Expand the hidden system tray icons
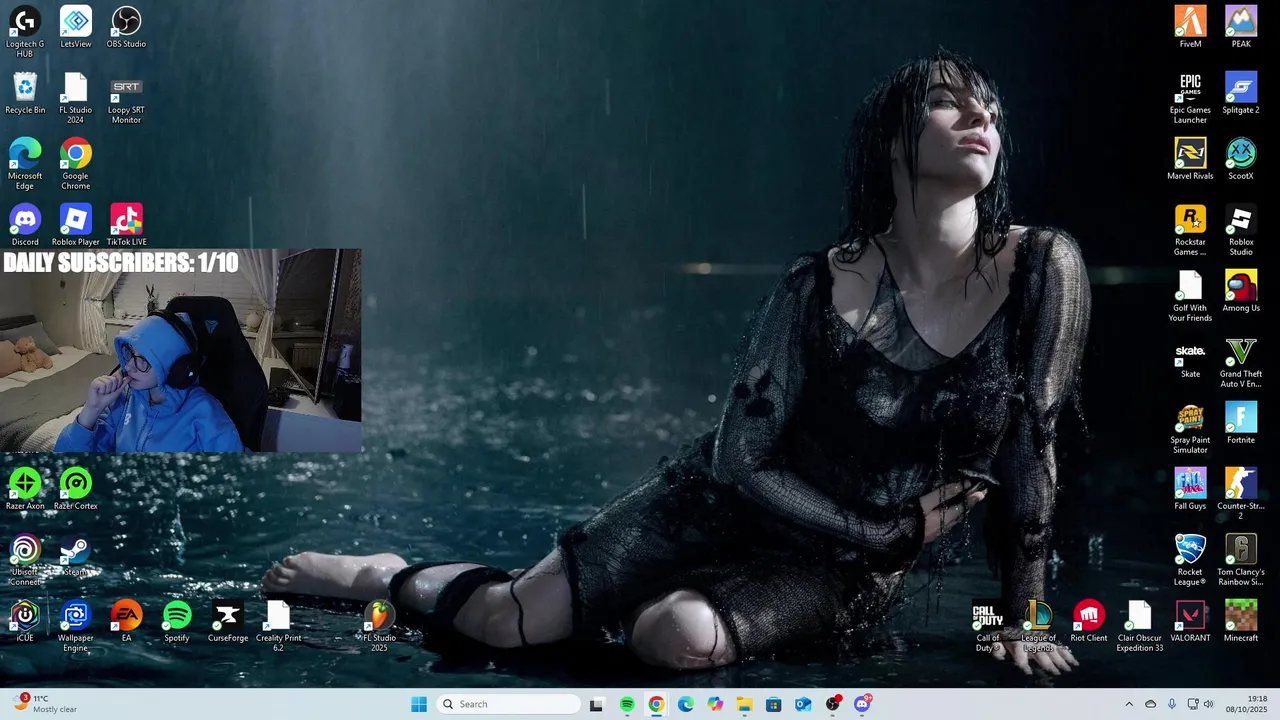 coord(1129,704)
